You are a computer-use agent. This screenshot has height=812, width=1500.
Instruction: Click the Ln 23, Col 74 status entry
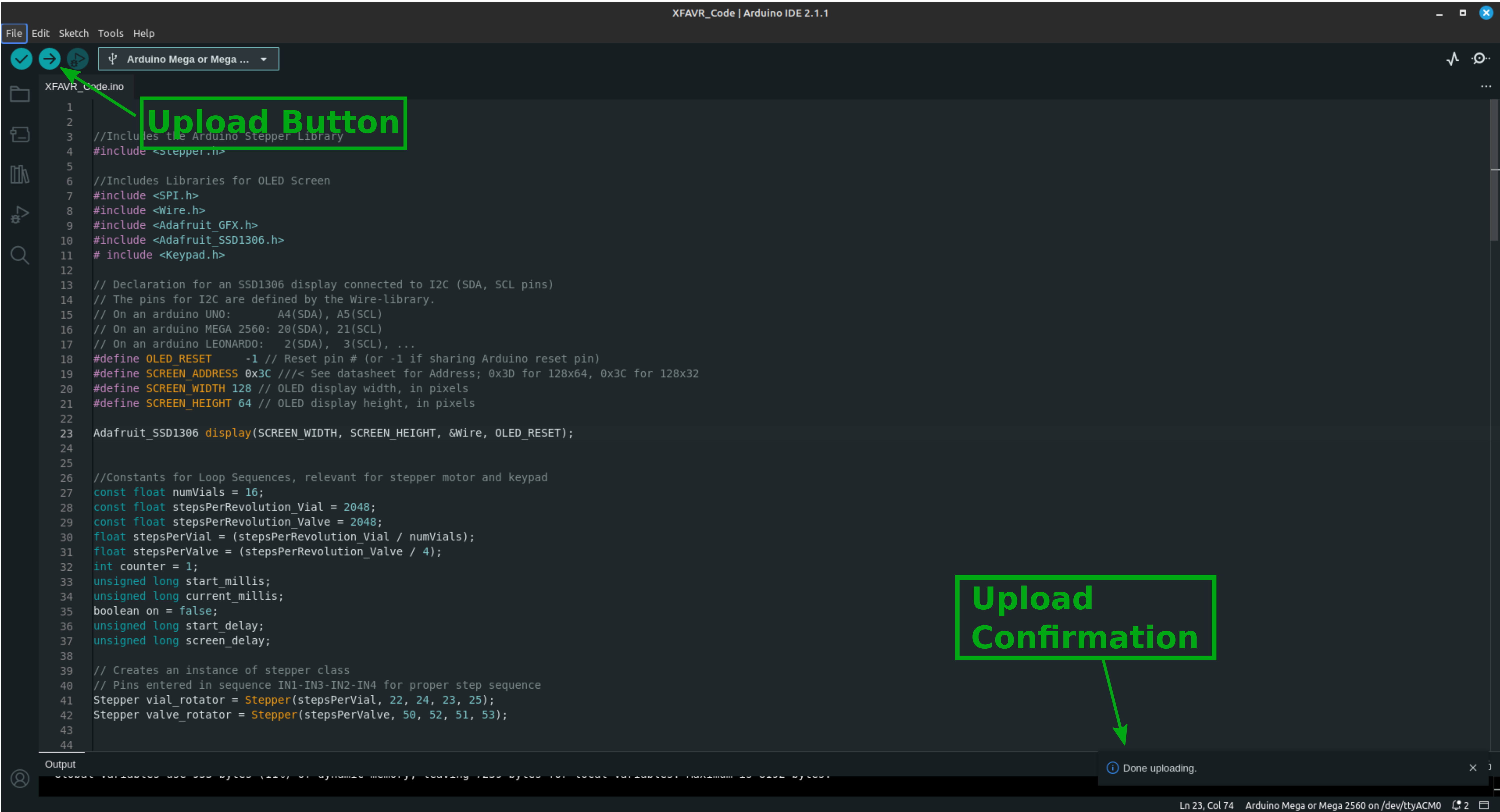1206,805
